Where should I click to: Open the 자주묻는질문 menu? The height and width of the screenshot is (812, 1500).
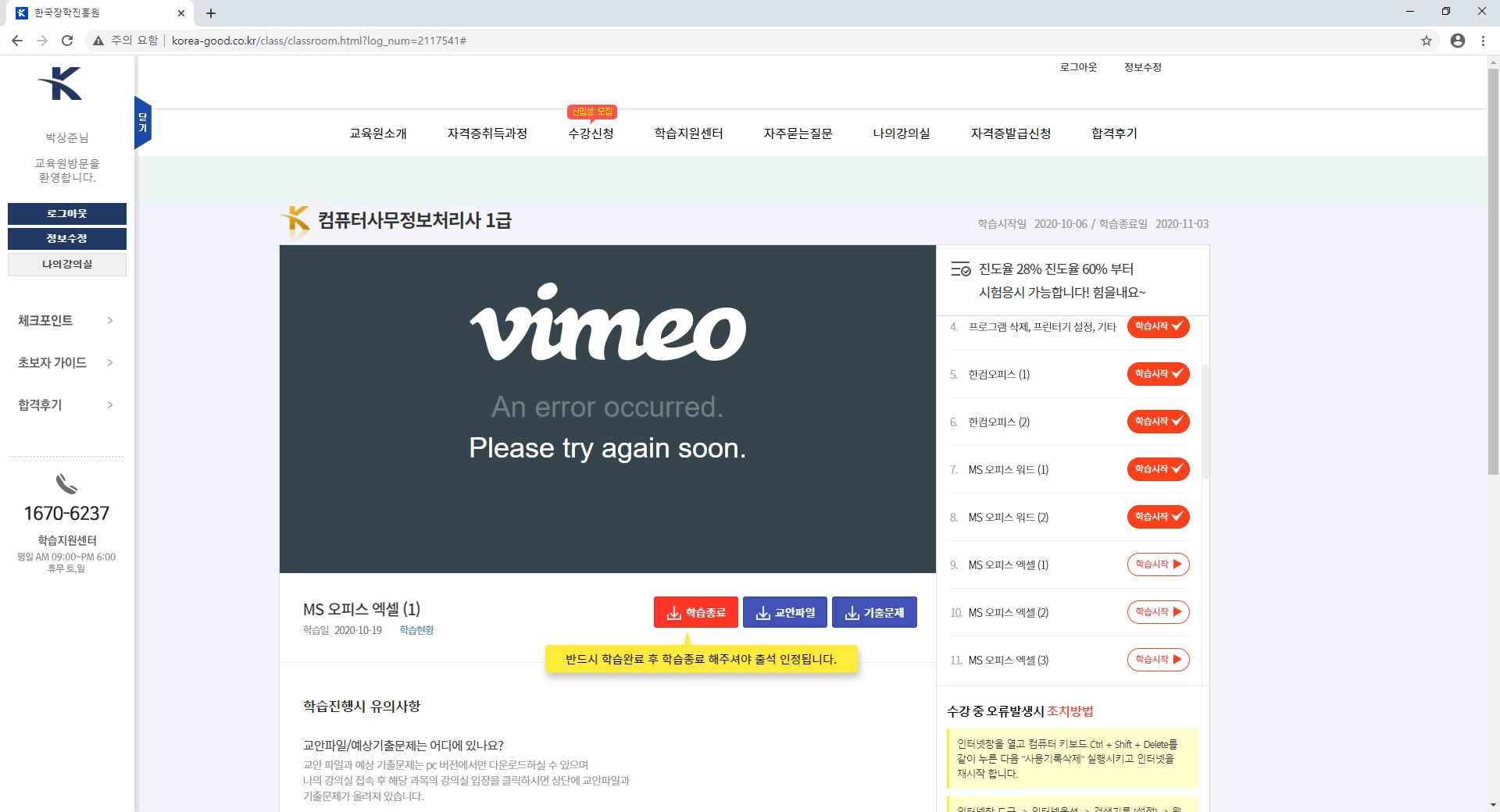(x=798, y=134)
